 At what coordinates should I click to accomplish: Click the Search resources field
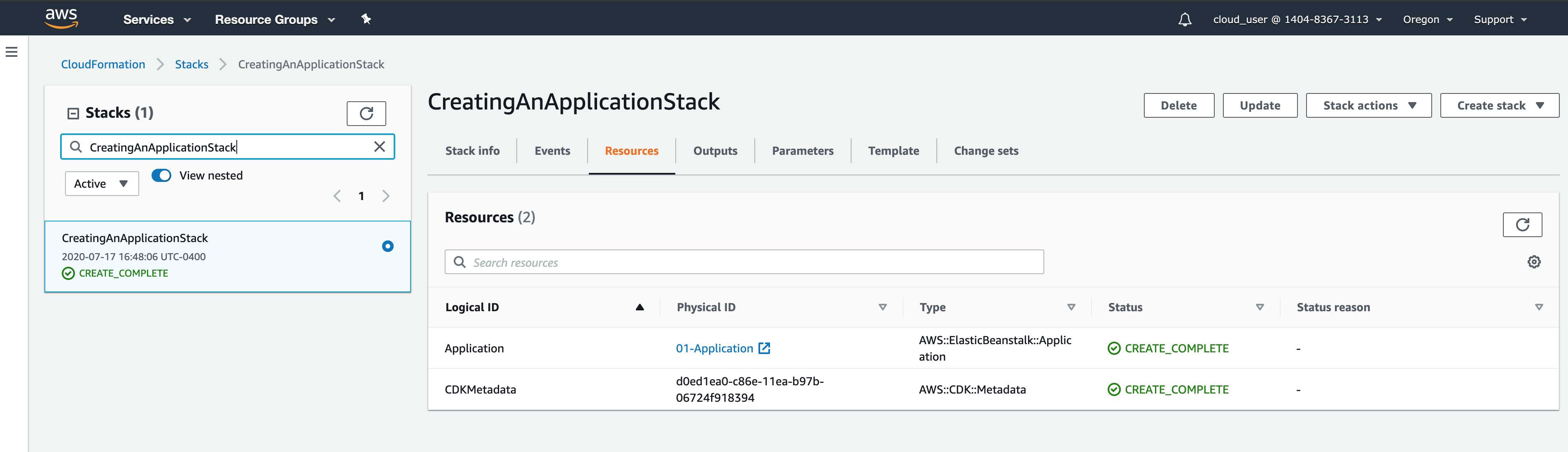coord(744,262)
